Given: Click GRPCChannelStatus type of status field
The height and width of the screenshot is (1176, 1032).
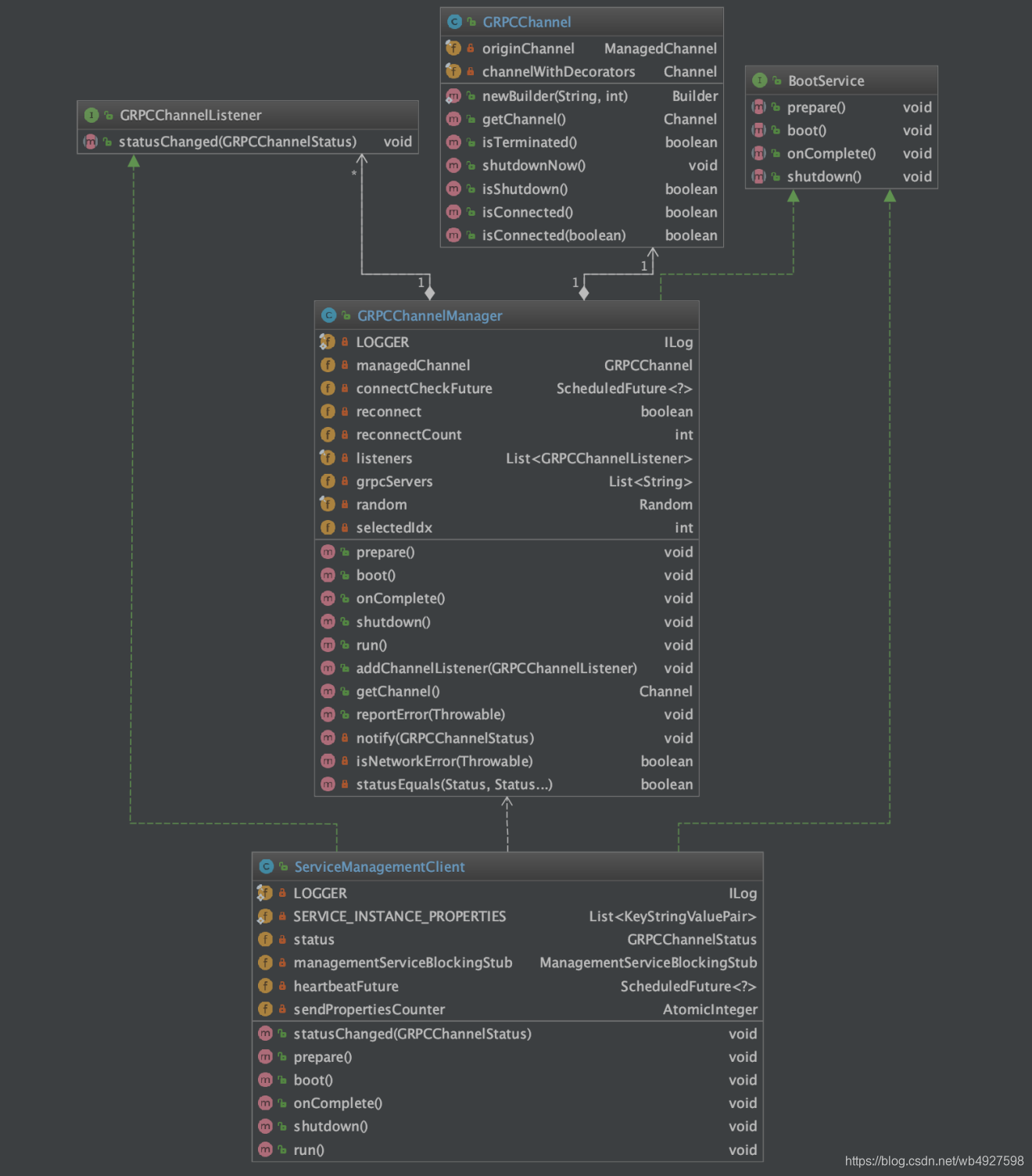Looking at the screenshot, I should coord(692,939).
